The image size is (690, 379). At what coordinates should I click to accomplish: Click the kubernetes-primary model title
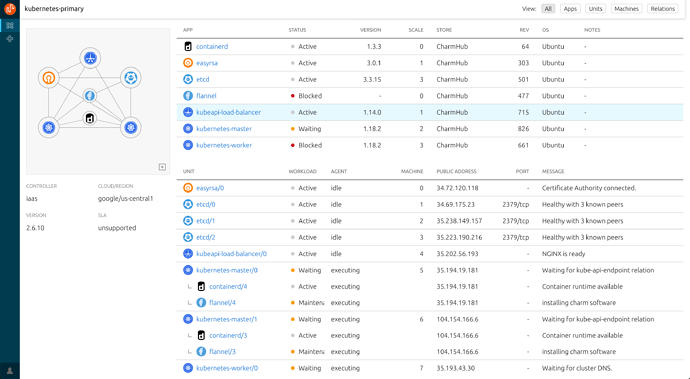pos(54,9)
